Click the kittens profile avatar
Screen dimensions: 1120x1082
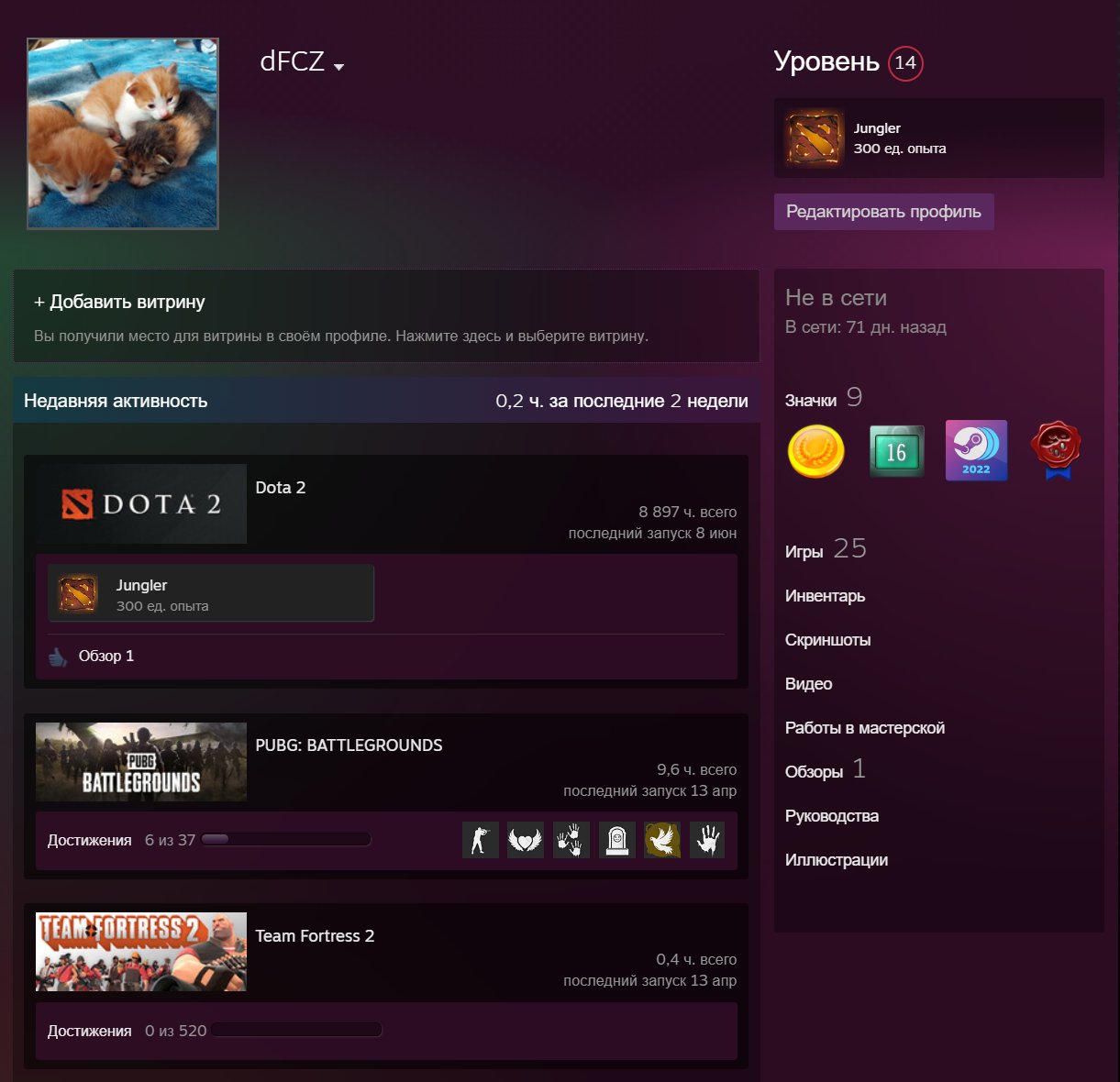(123, 134)
